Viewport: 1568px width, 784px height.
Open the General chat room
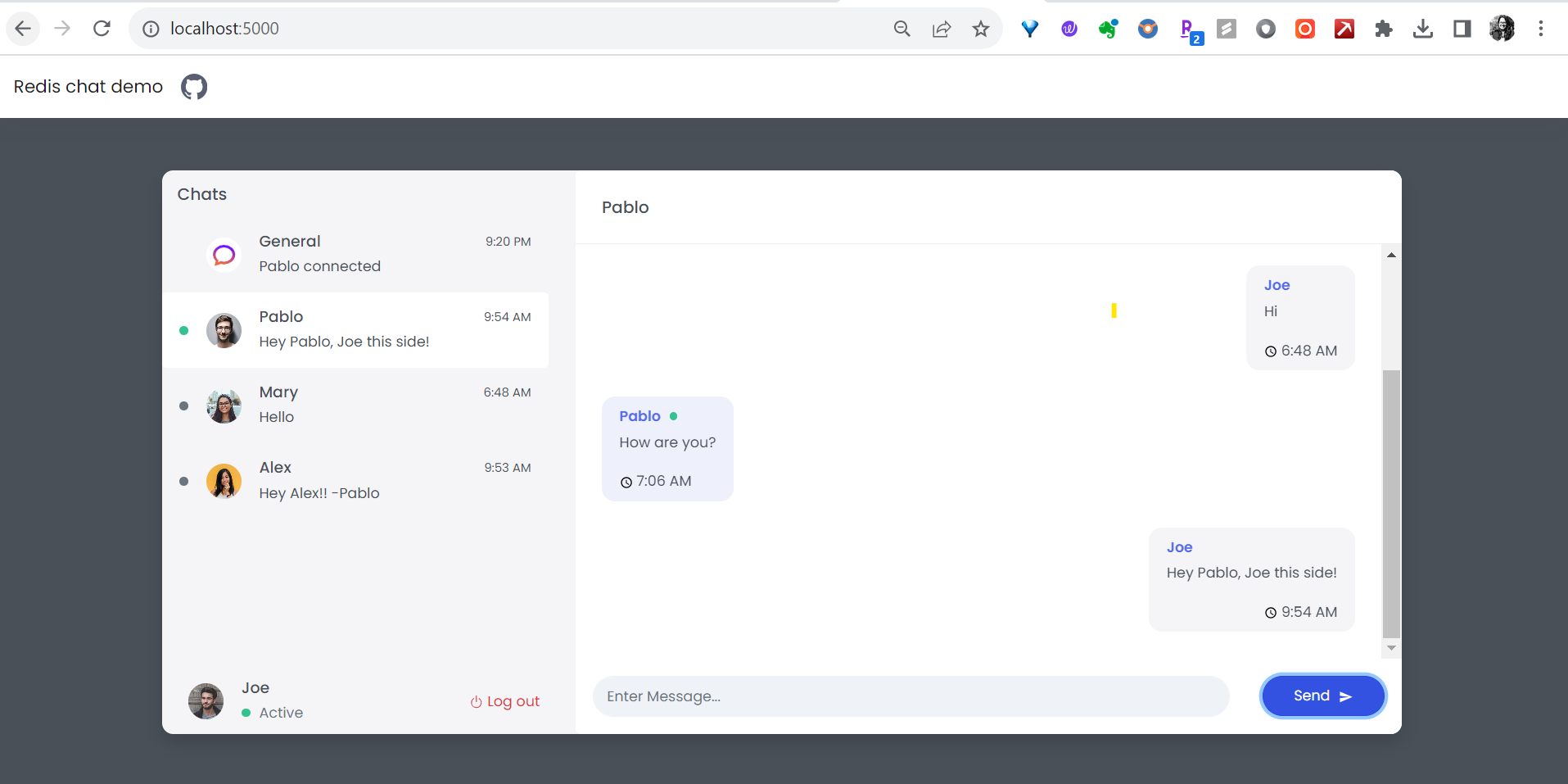[355, 255]
